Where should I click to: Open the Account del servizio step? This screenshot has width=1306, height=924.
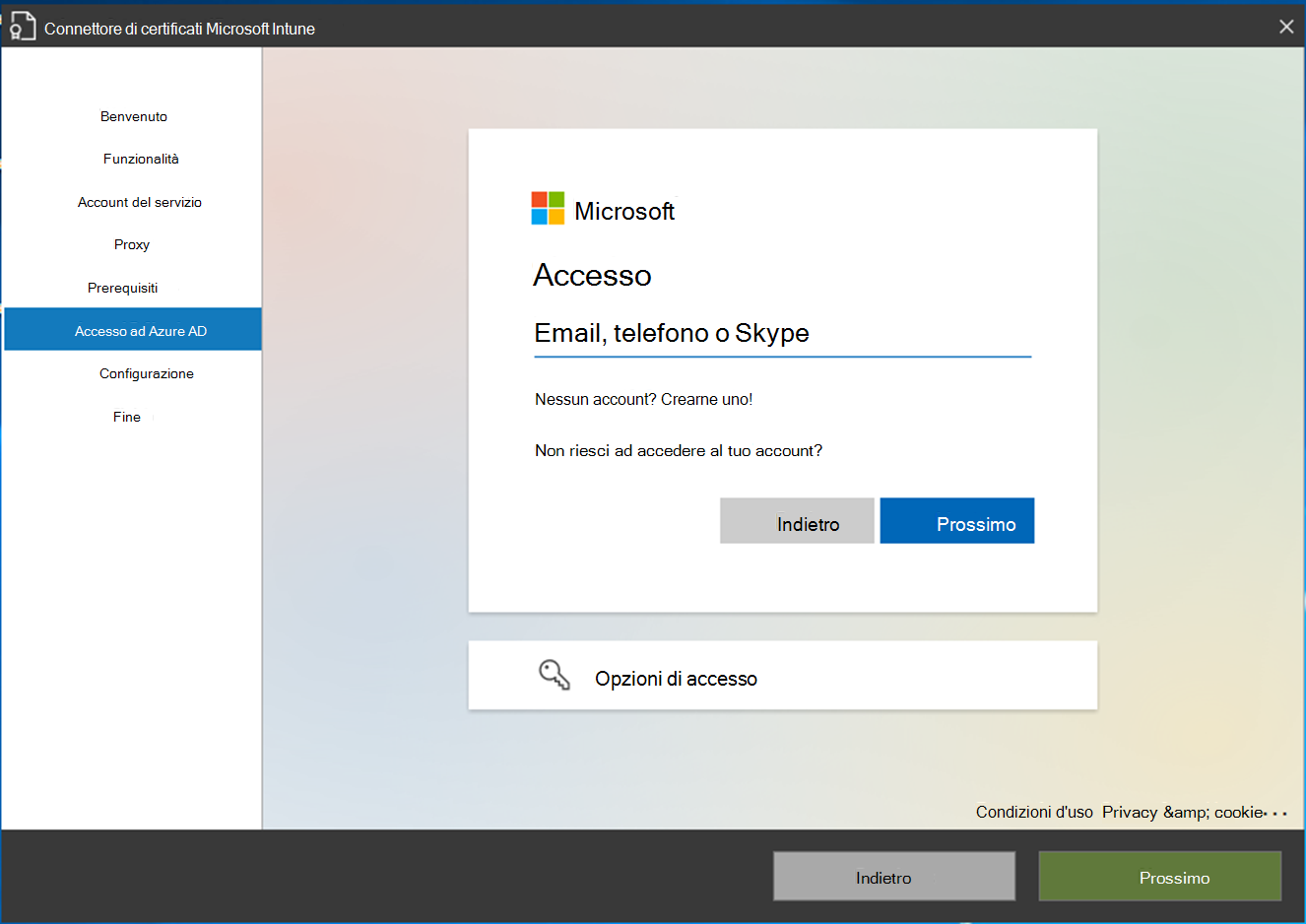click(140, 202)
